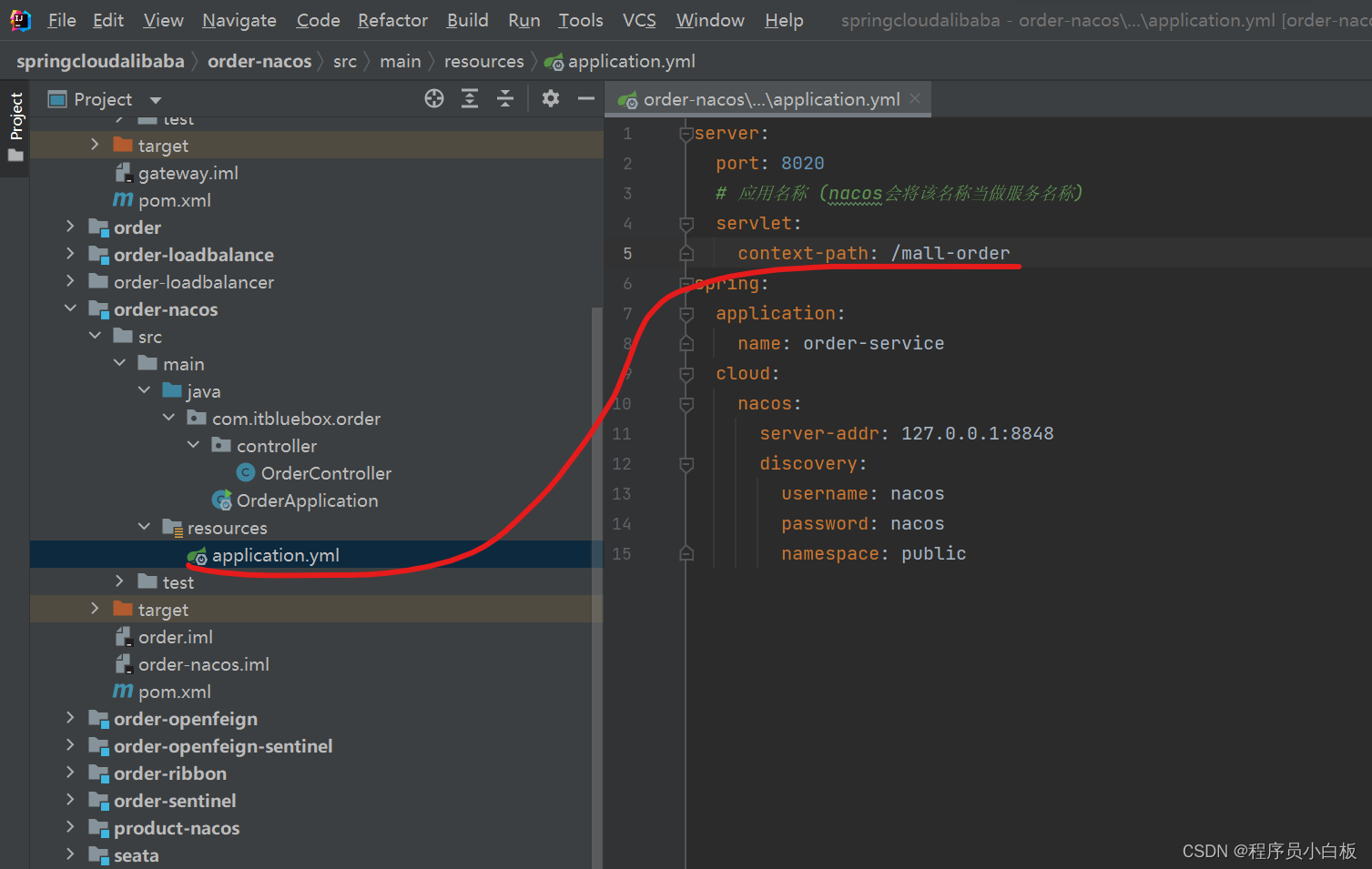Click the IntelliJ IDEA logo icon
Image resolution: width=1372 pixels, height=869 pixels.
20,20
